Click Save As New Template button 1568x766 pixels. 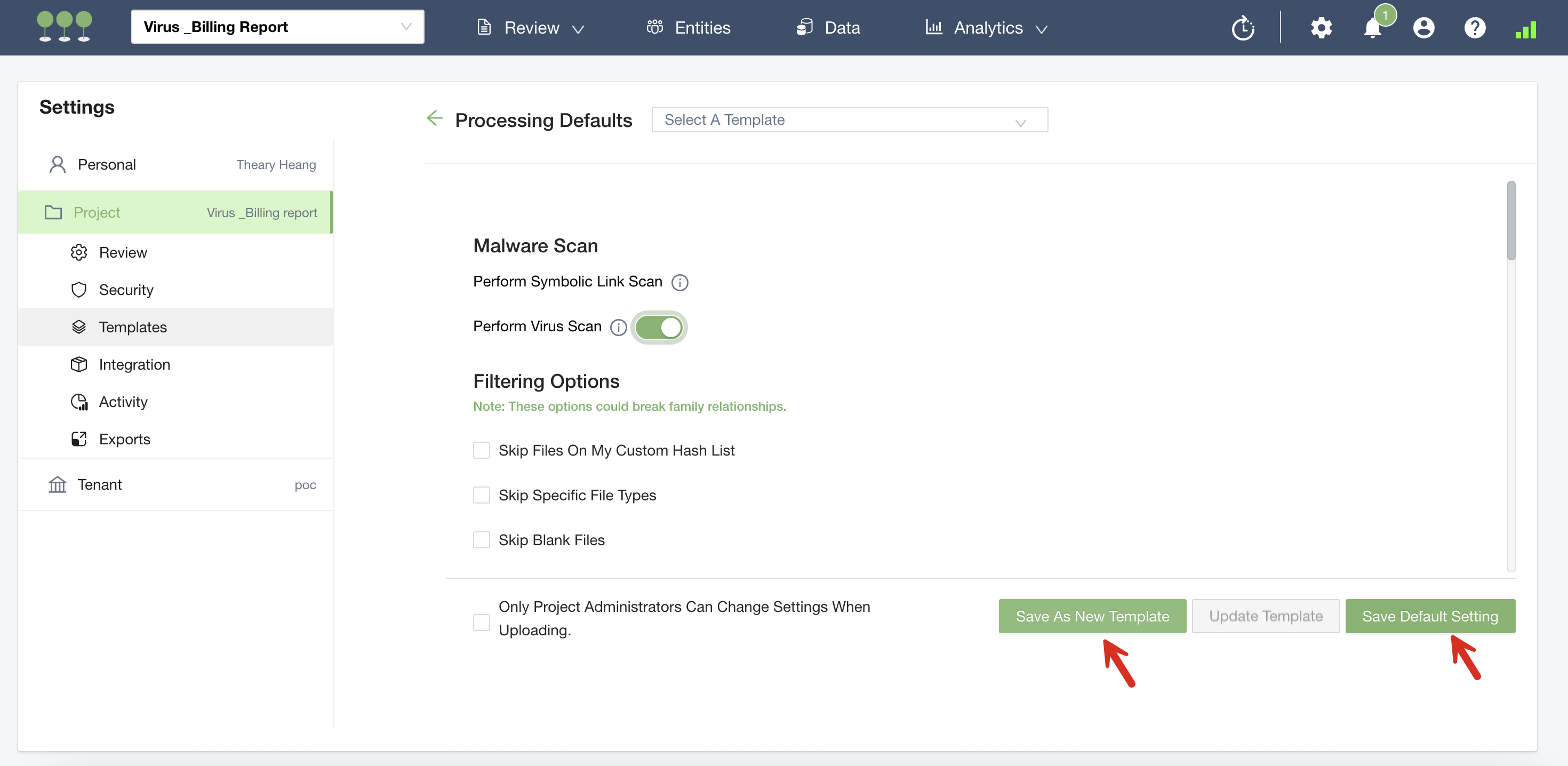click(1092, 616)
